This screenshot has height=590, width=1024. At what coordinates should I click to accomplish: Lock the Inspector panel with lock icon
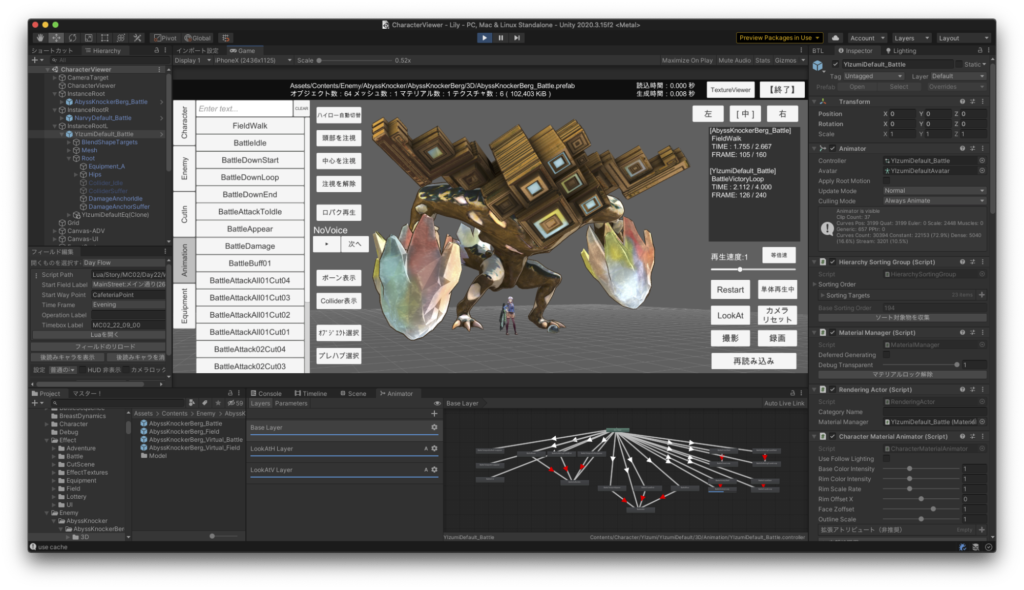point(980,50)
